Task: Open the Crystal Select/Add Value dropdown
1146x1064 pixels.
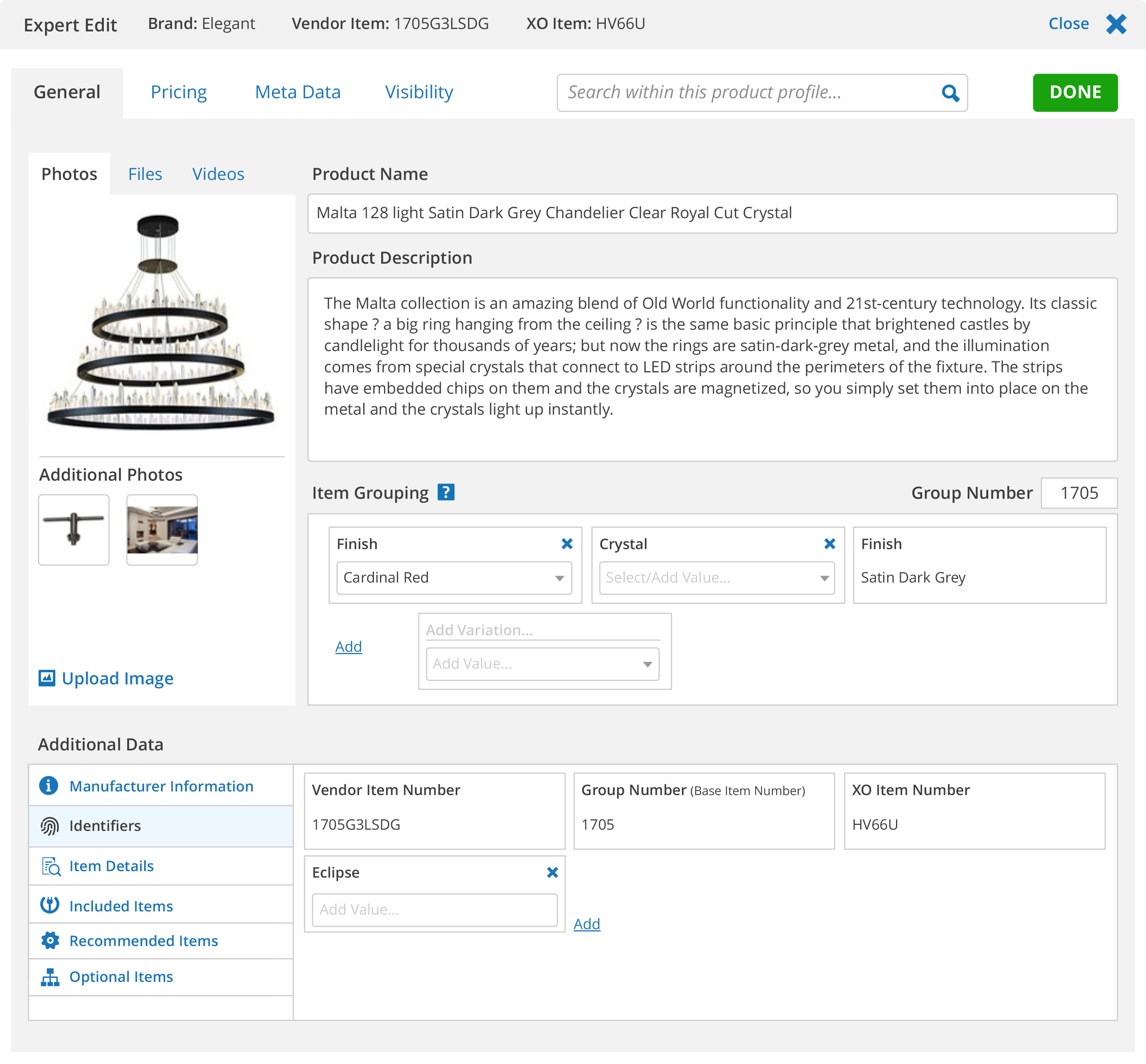Action: 717,577
